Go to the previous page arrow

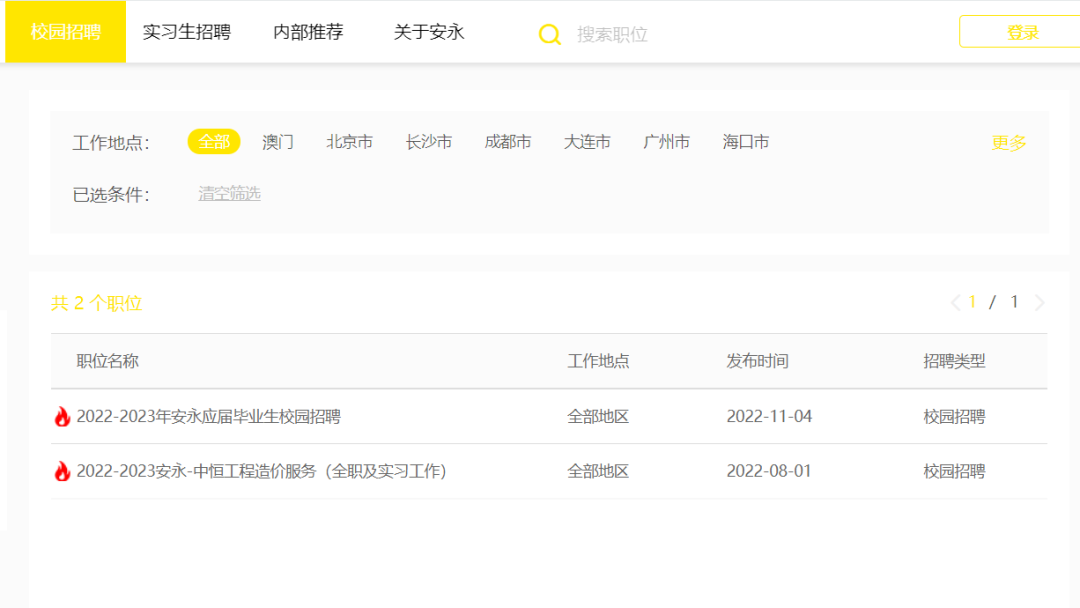click(x=955, y=302)
